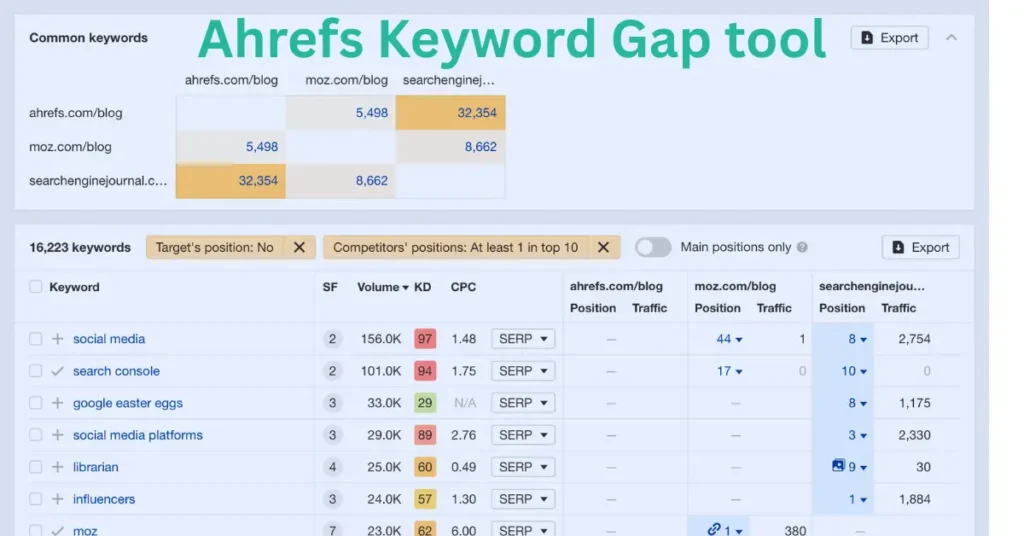Check the google easter eggs checkbox

point(35,403)
